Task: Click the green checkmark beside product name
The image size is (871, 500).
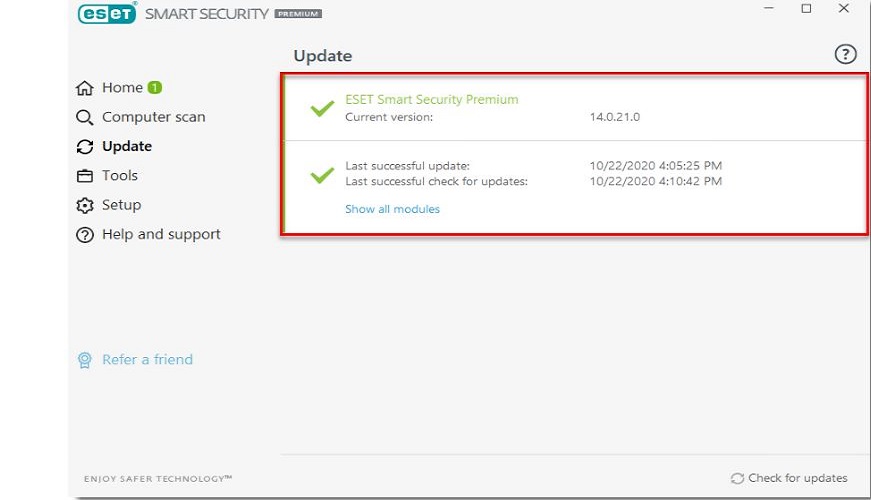Action: pyautogui.click(x=322, y=108)
